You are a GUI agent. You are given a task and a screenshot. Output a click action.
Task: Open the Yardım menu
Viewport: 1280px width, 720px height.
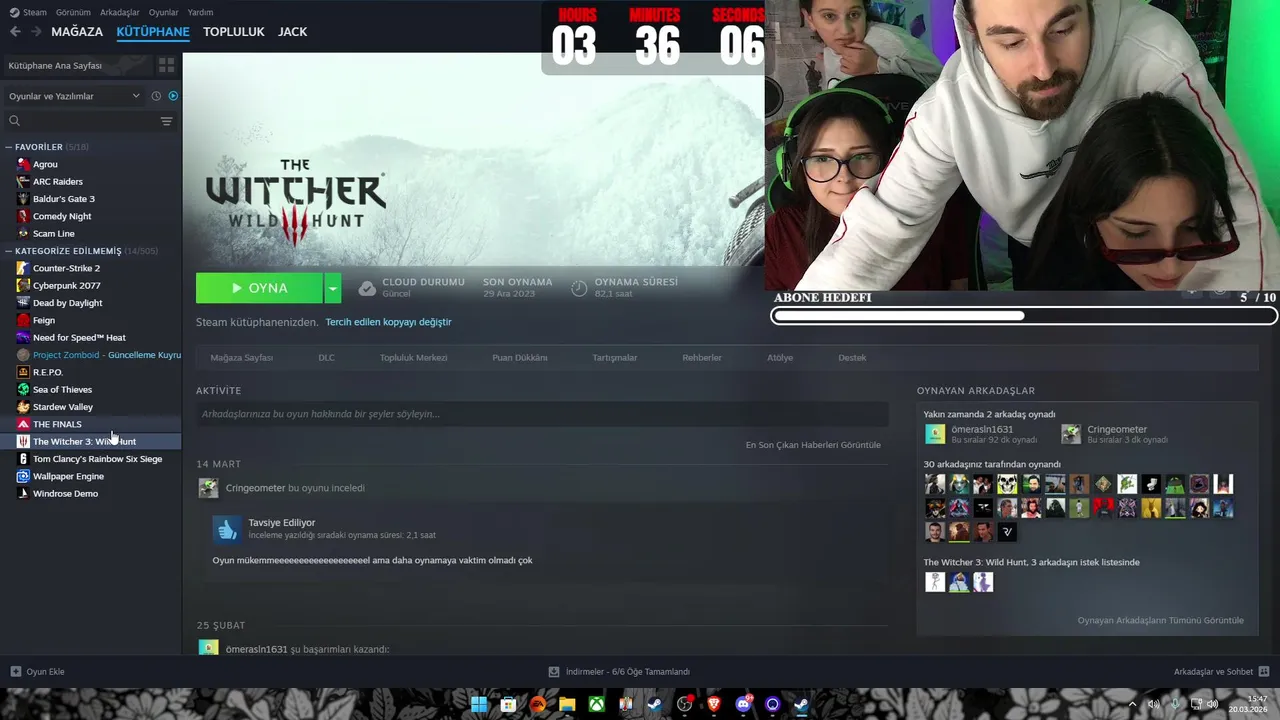pos(200,12)
